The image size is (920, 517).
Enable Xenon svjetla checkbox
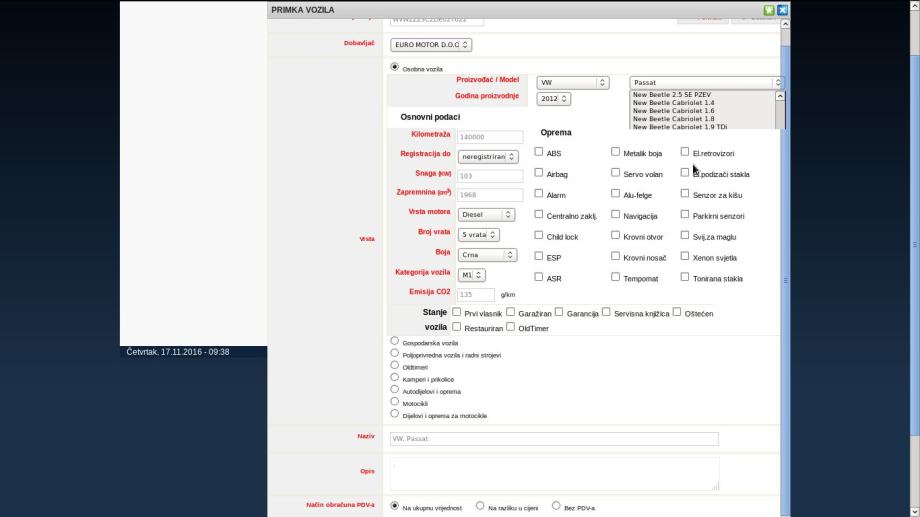click(685, 256)
